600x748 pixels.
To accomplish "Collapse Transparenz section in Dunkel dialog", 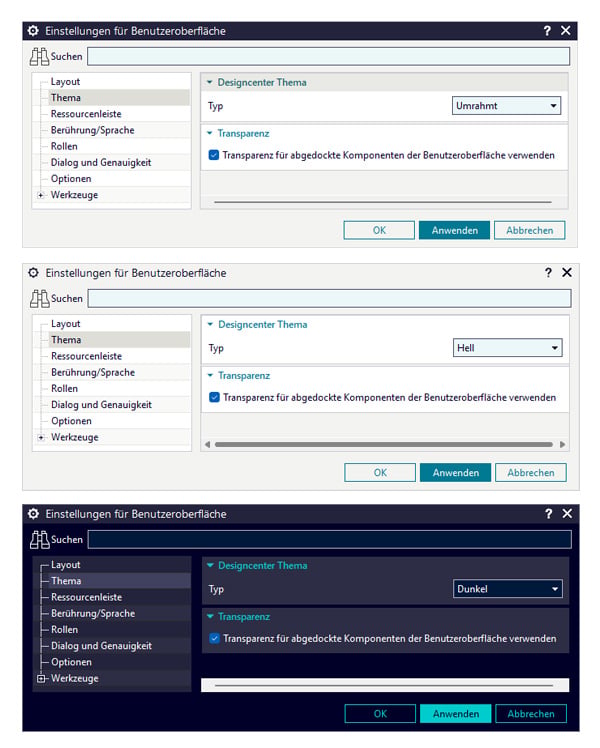I will 210,616.
